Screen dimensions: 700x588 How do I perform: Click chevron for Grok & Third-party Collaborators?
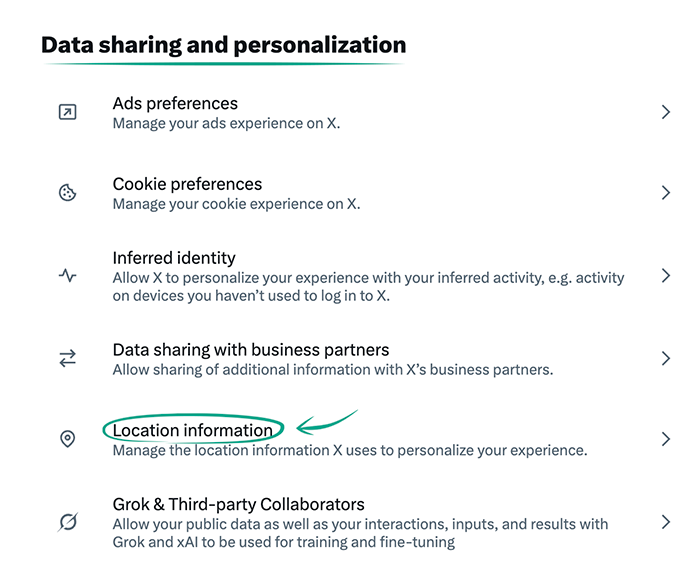[x=665, y=522]
